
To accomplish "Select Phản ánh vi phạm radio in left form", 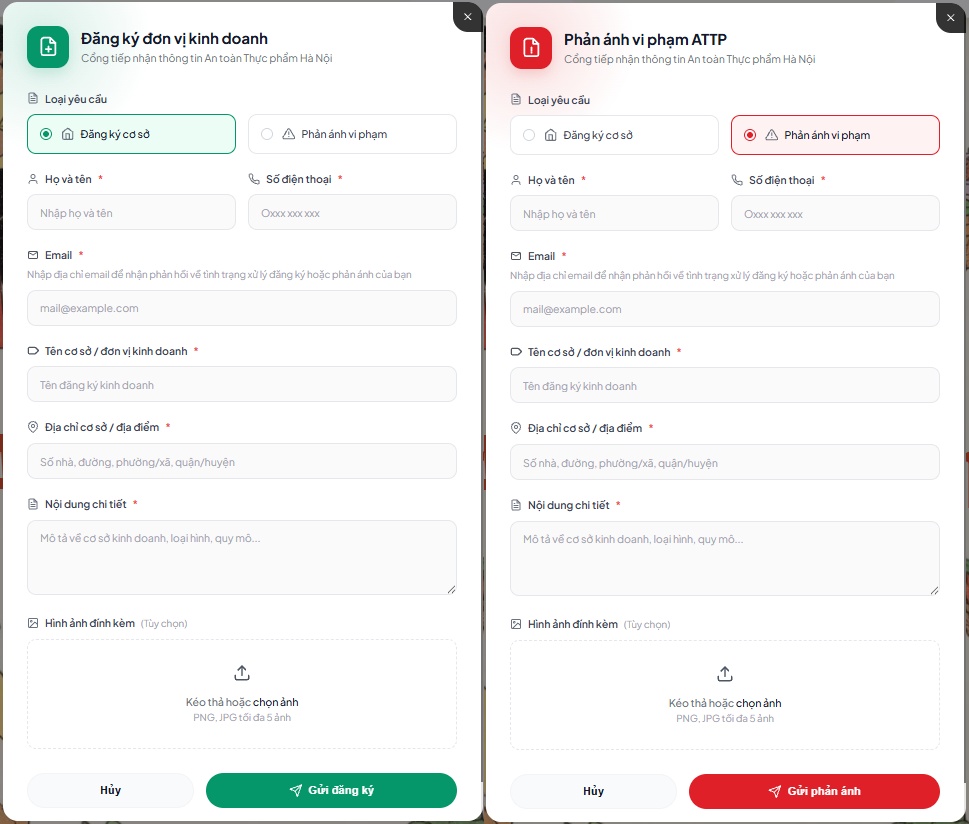I will pos(267,134).
